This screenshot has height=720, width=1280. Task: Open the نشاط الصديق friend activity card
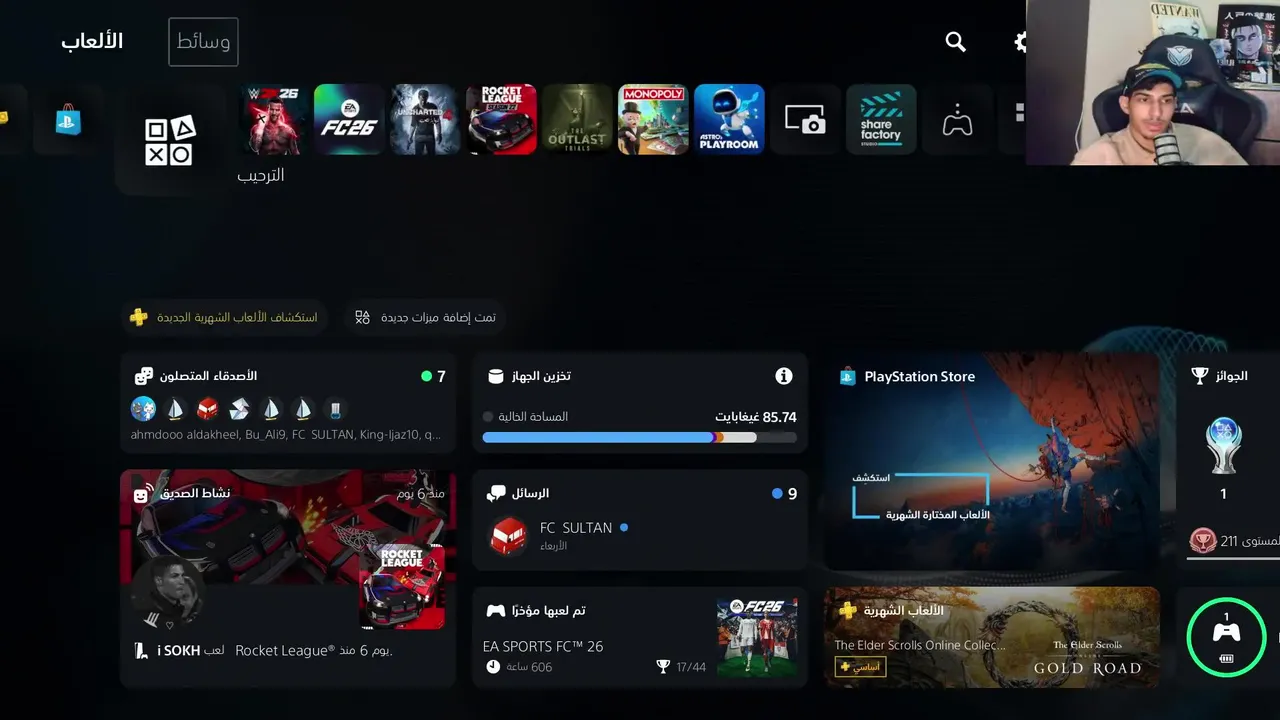click(288, 579)
